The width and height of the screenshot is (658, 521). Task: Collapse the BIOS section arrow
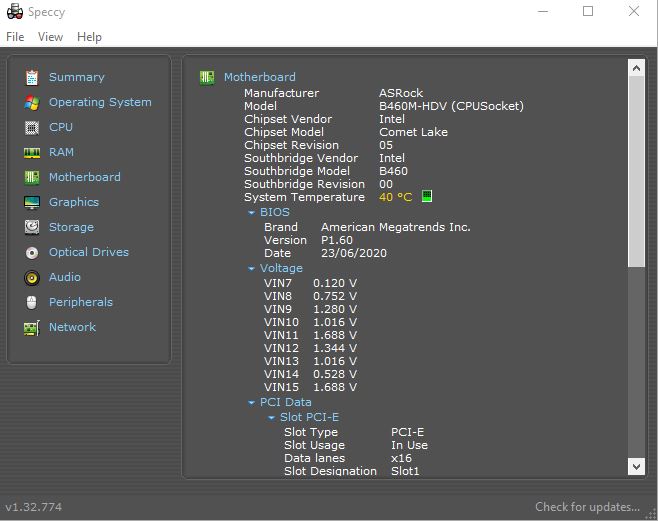(x=251, y=213)
